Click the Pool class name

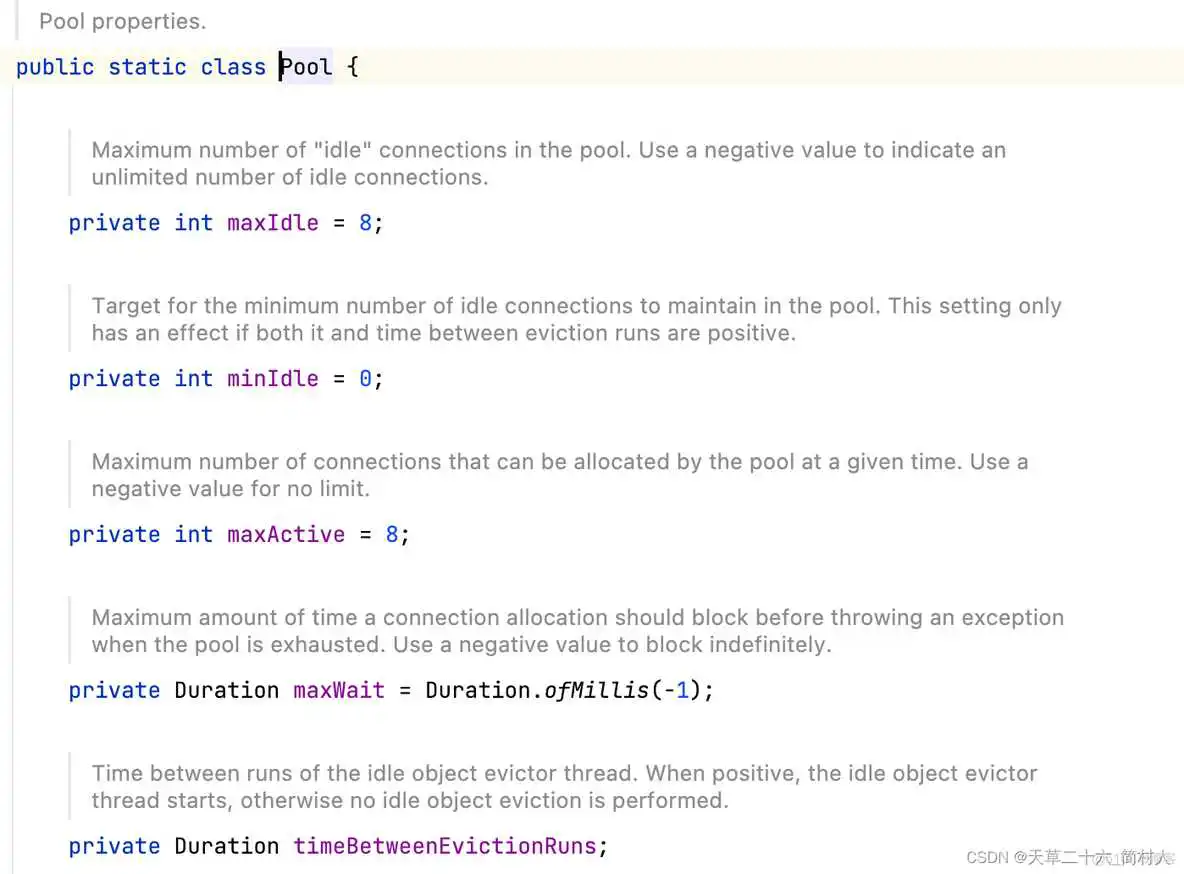click(x=306, y=68)
